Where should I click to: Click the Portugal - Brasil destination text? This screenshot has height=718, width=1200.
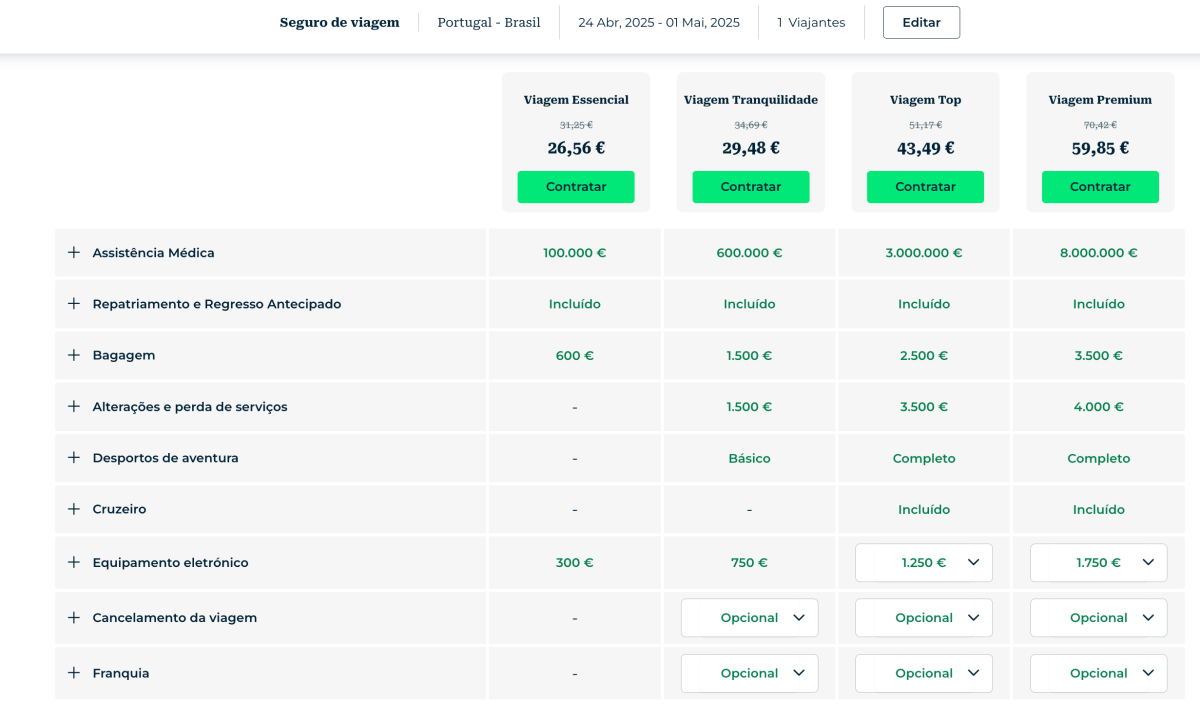tap(489, 22)
